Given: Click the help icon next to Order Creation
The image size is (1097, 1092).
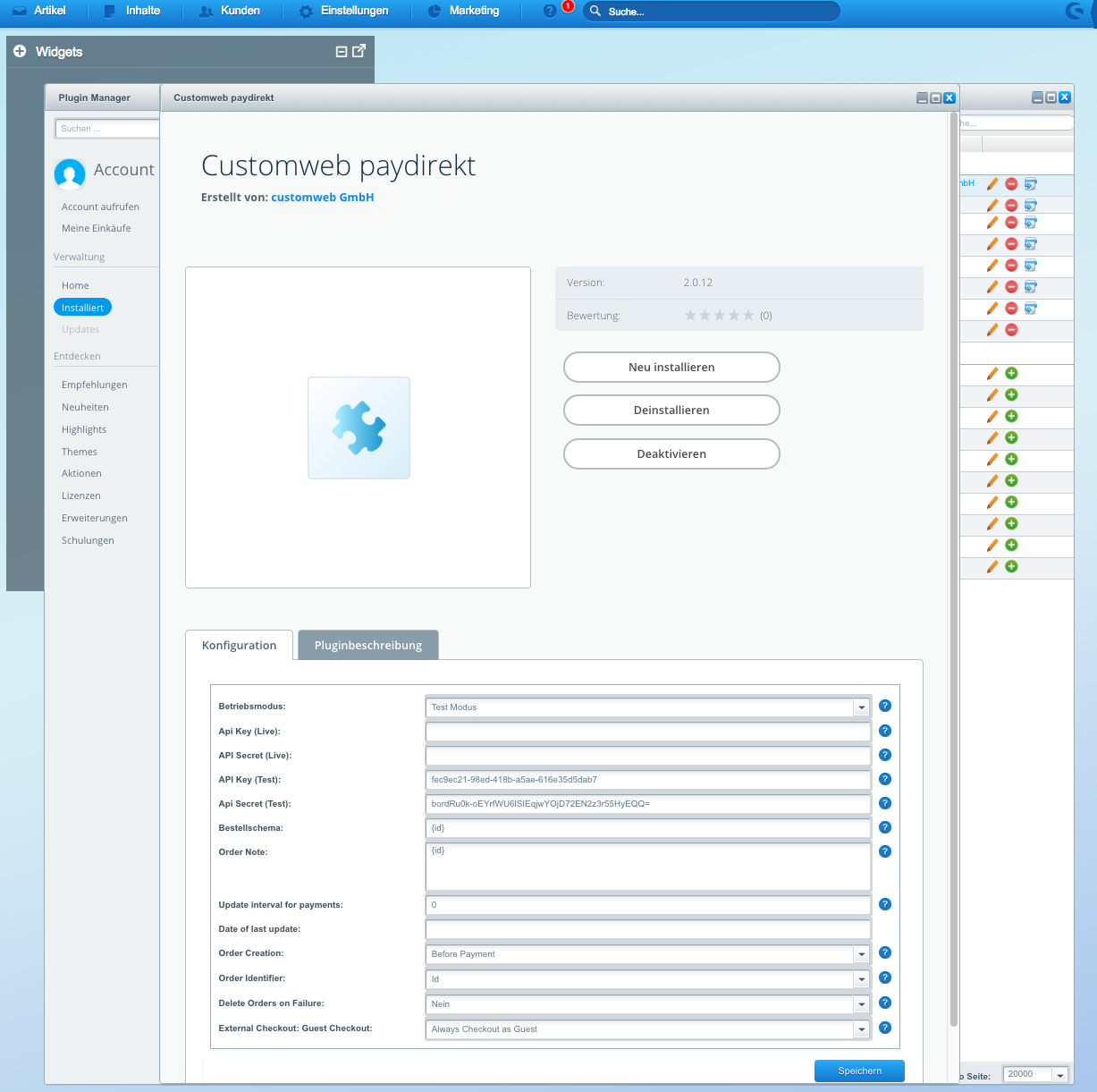Looking at the screenshot, I should click(x=885, y=952).
